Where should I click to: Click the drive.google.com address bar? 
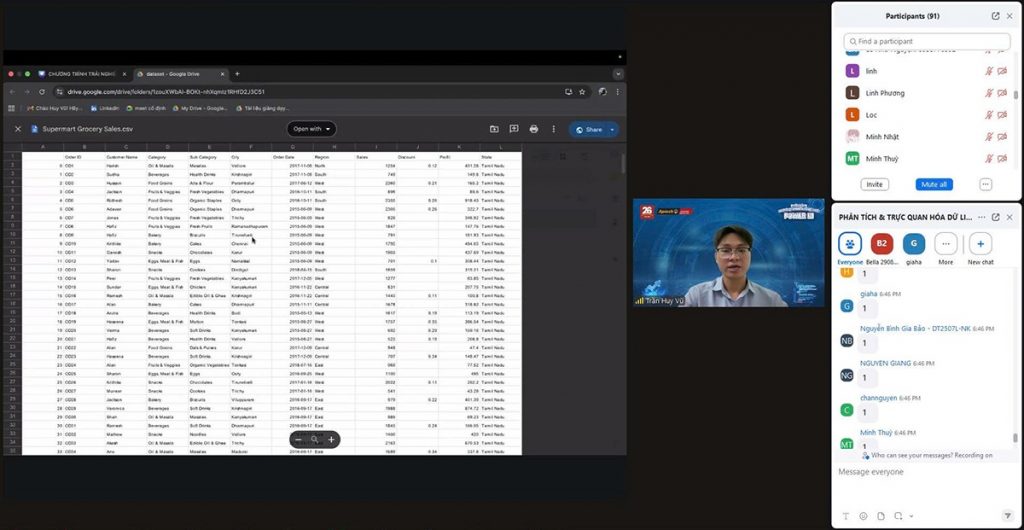tap(307, 92)
